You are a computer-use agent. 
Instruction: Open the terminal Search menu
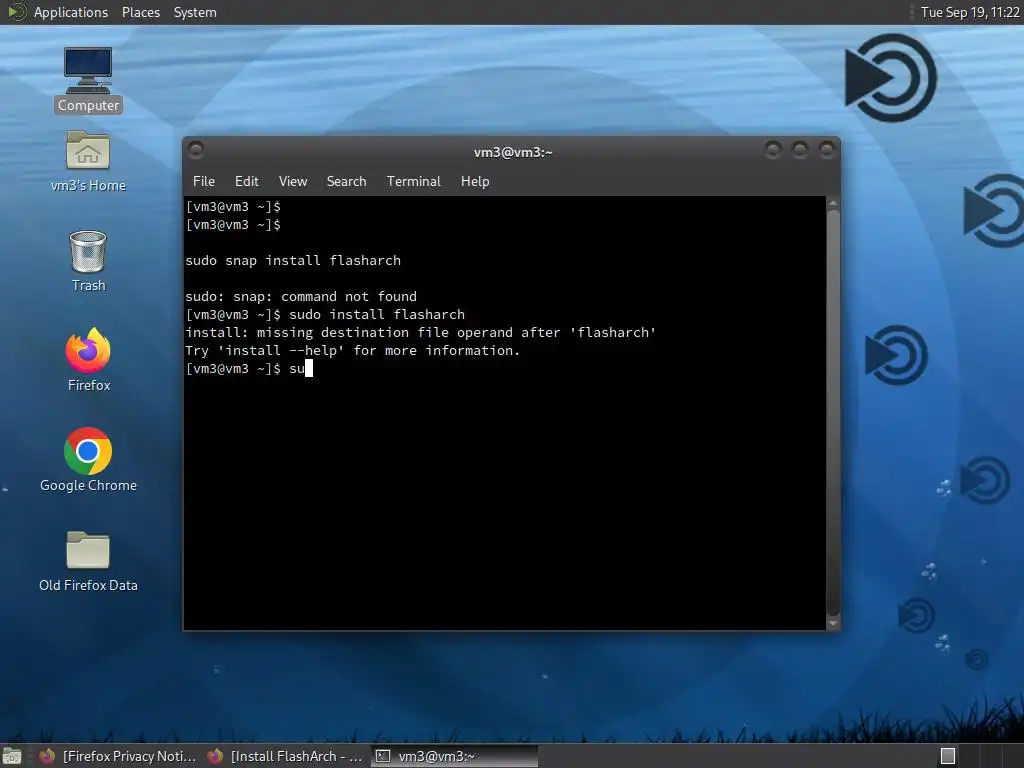point(346,182)
